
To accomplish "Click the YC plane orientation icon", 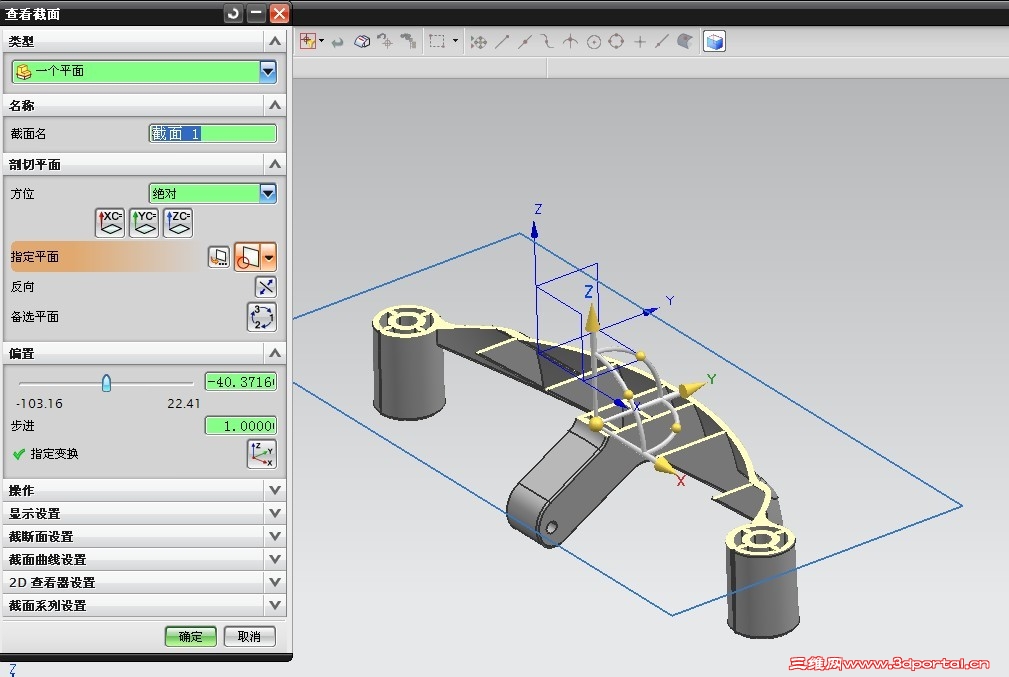I will click(143, 223).
